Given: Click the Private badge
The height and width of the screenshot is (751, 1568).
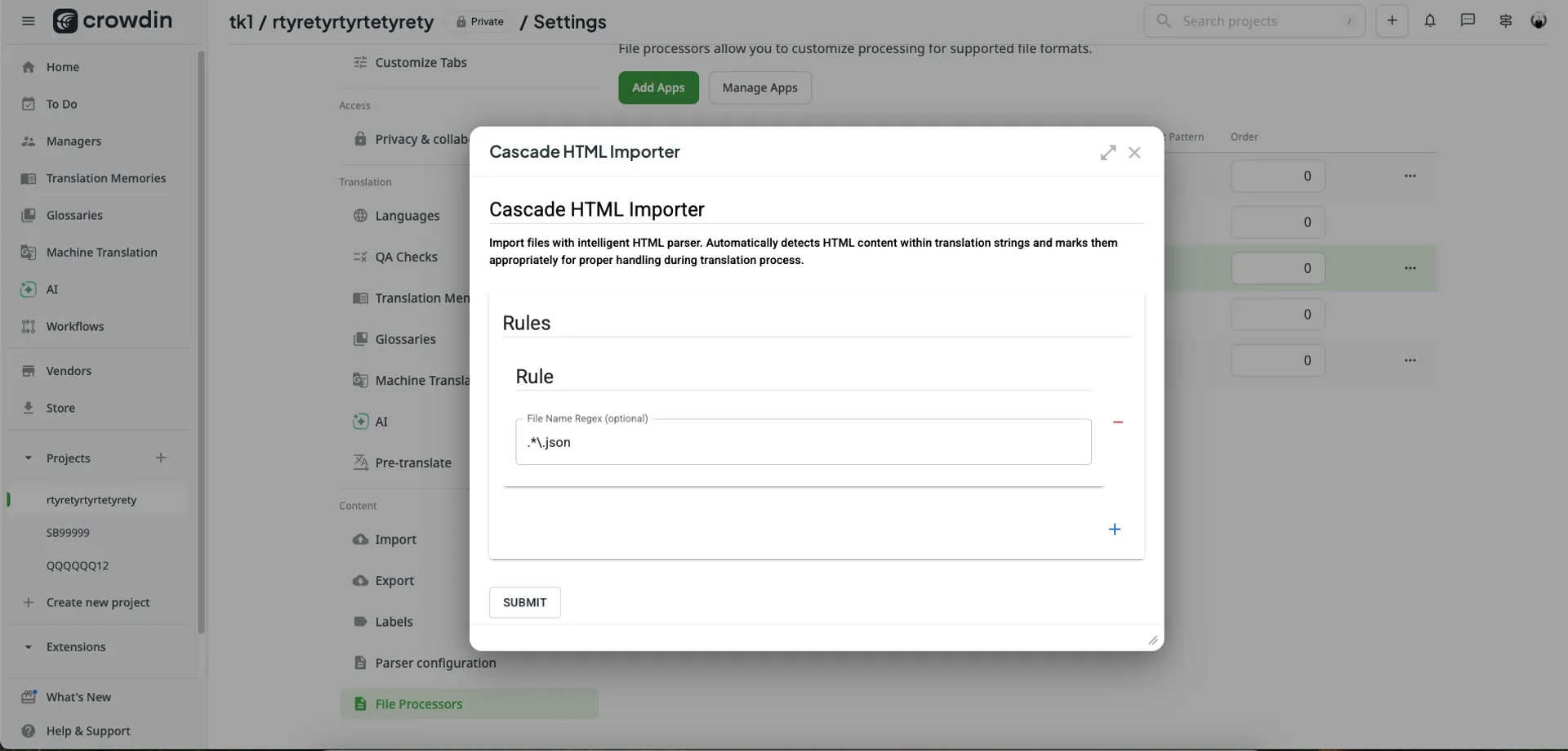Looking at the screenshot, I should 480,21.
